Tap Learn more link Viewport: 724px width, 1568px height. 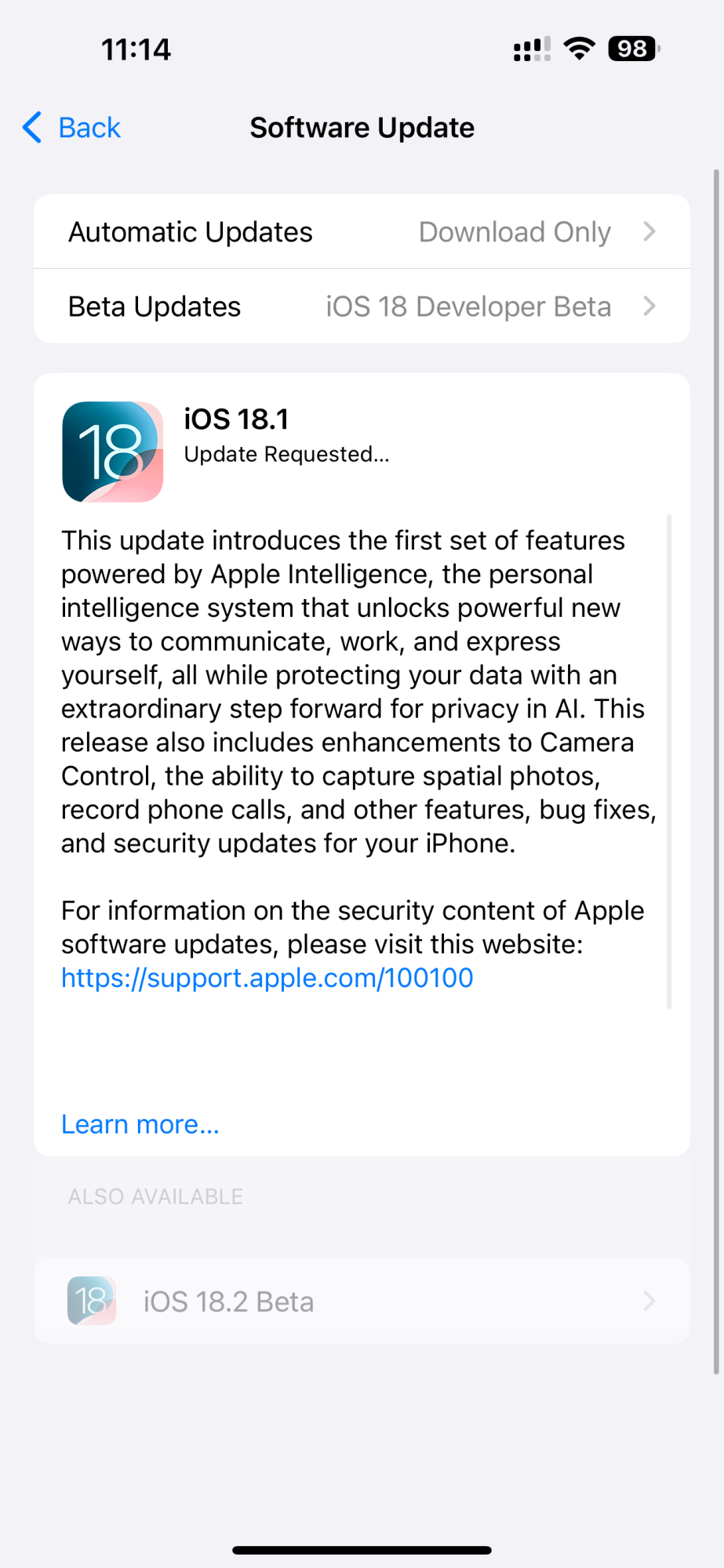tap(140, 1124)
